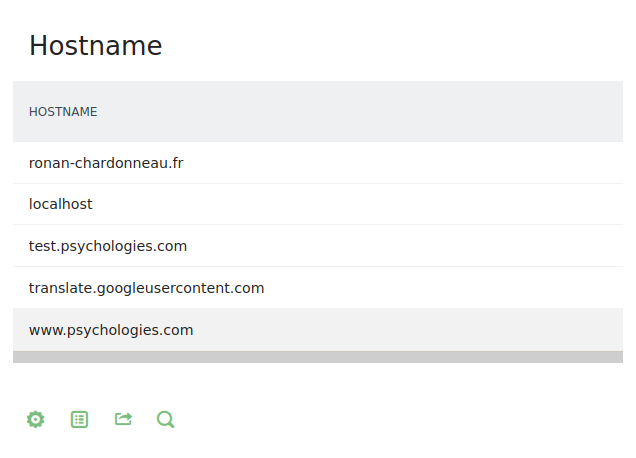Click the ronan-chardonneau.fr hostname text
The height and width of the screenshot is (458, 636).
click(x=106, y=162)
